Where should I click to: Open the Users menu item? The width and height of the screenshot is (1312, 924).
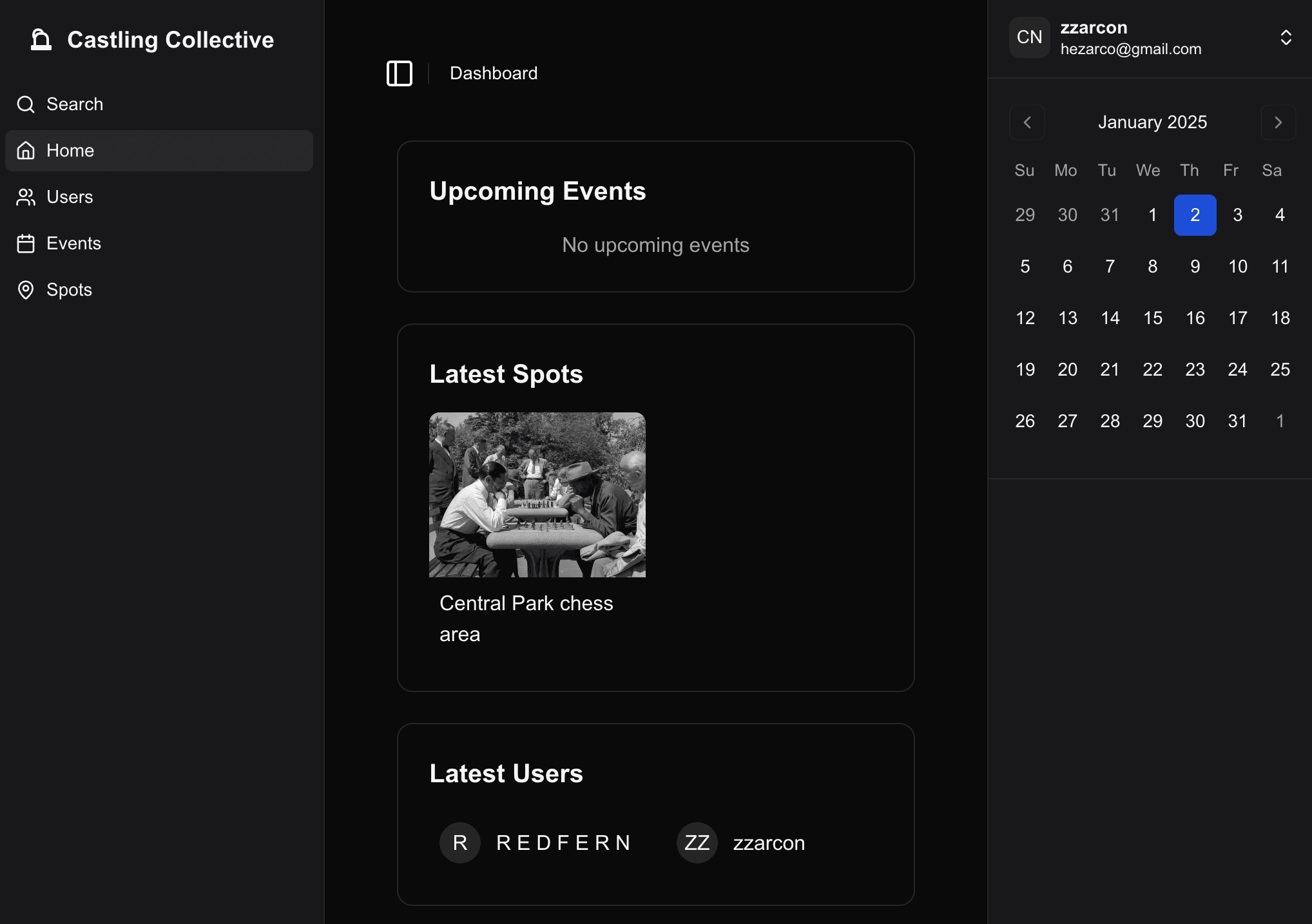(x=70, y=197)
